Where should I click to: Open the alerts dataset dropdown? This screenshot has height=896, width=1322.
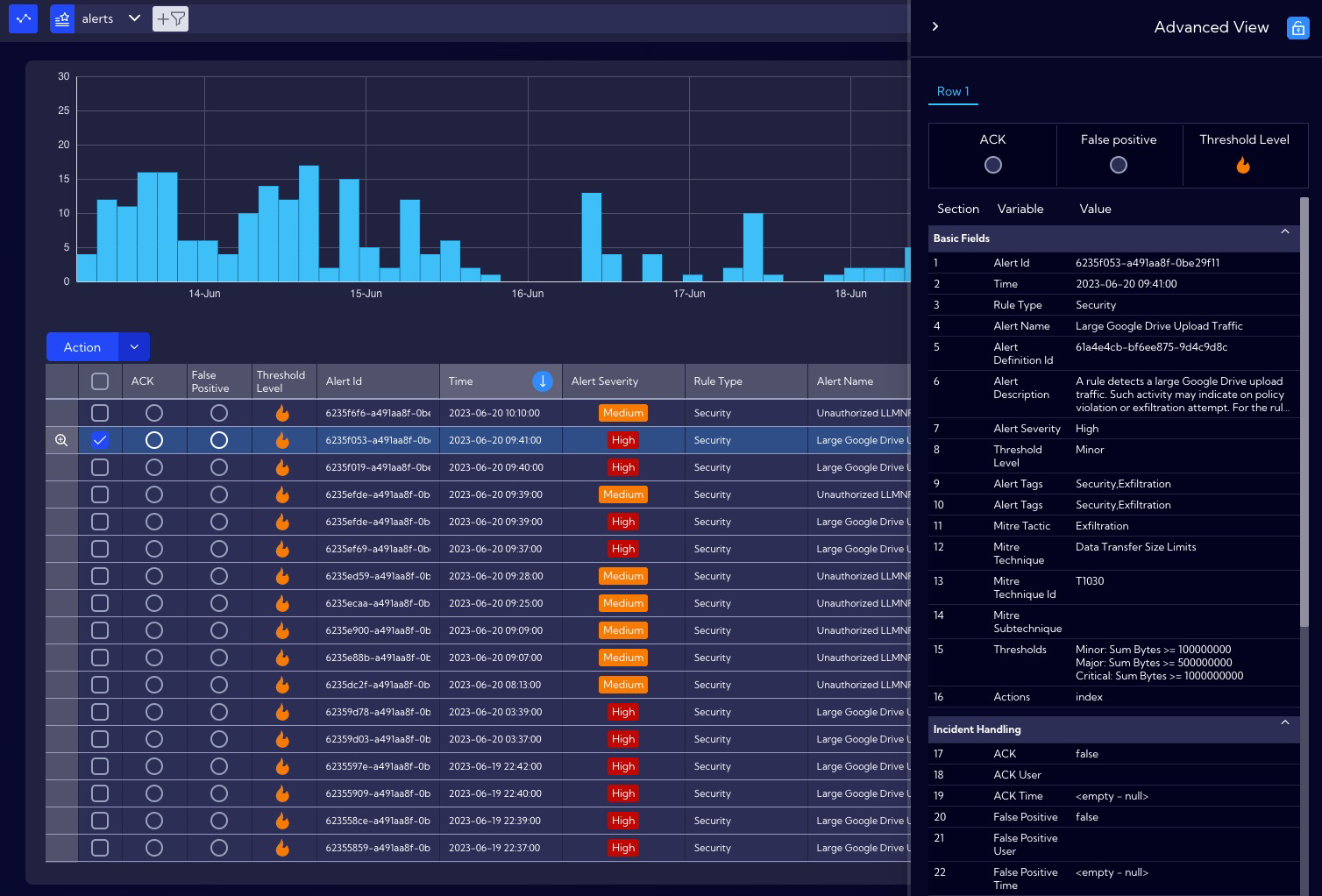coord(134,18)
